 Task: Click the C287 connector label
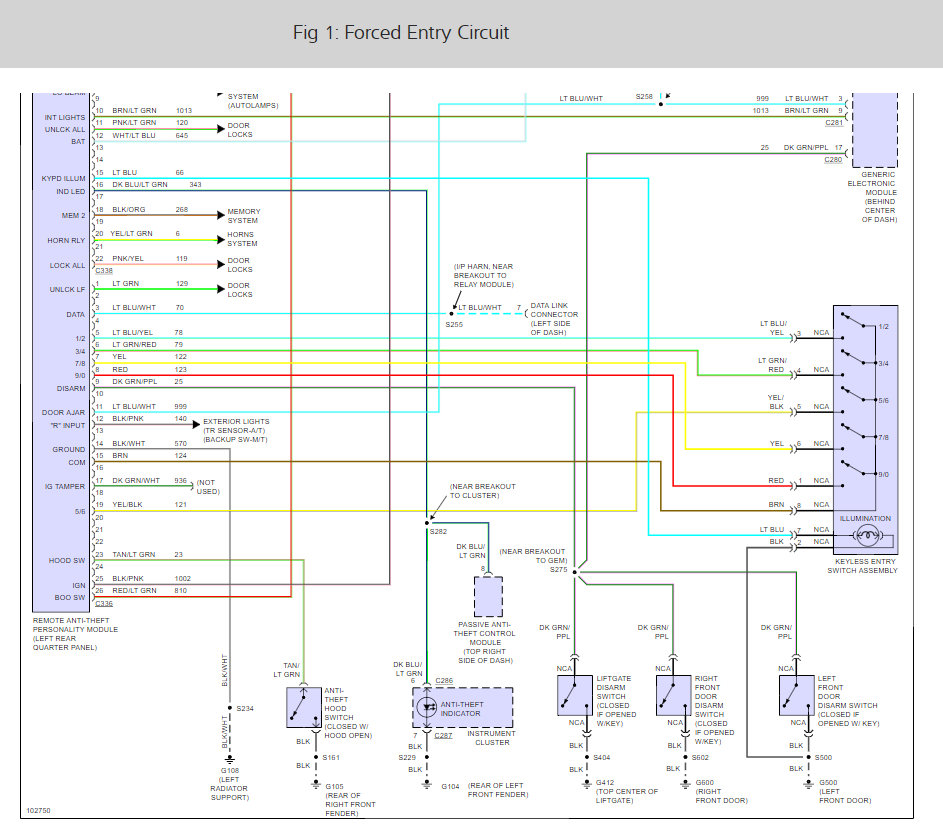(x=443, y=735)
